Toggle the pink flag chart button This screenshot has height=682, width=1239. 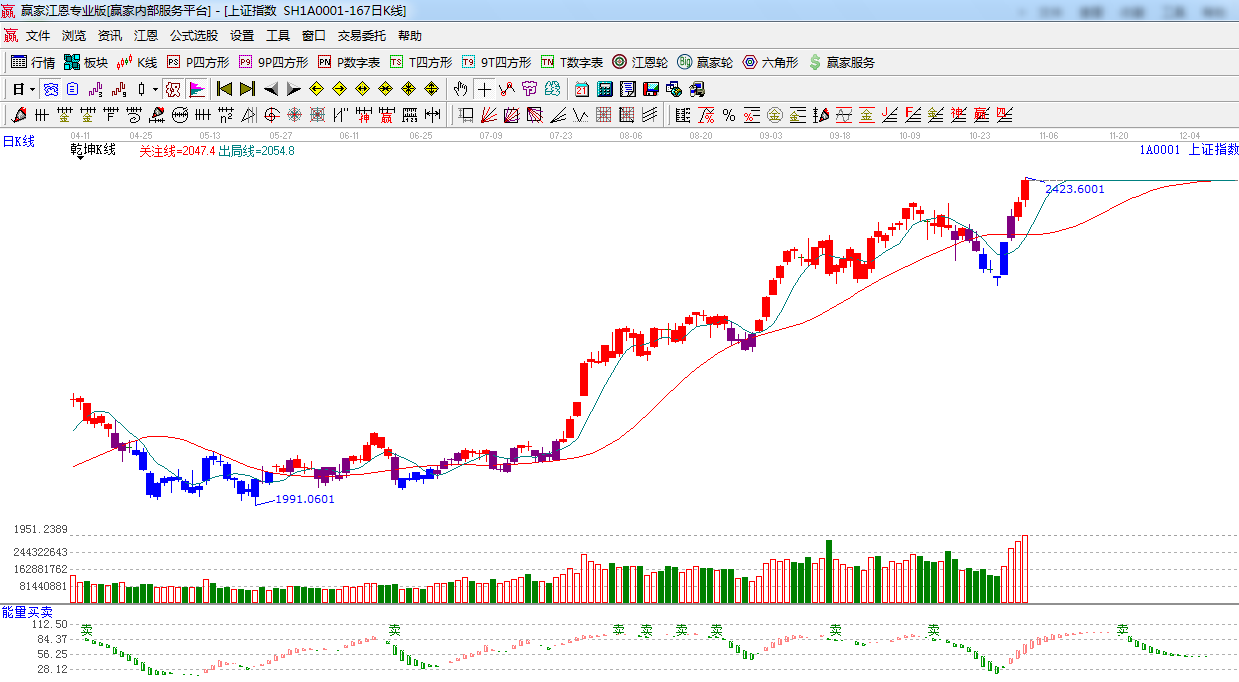[197, 89]
